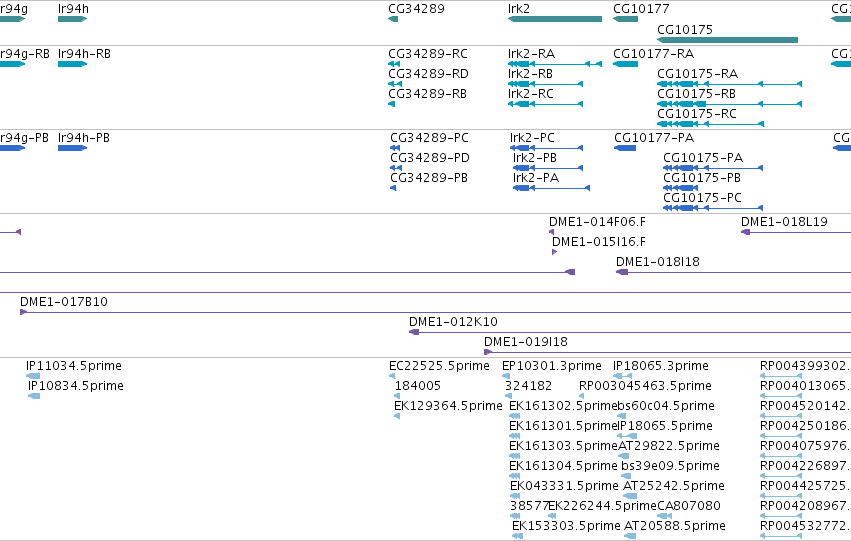Click the Irk2 gene bar glyph
The height and width of the screenshot is (541, 851).
555,19
